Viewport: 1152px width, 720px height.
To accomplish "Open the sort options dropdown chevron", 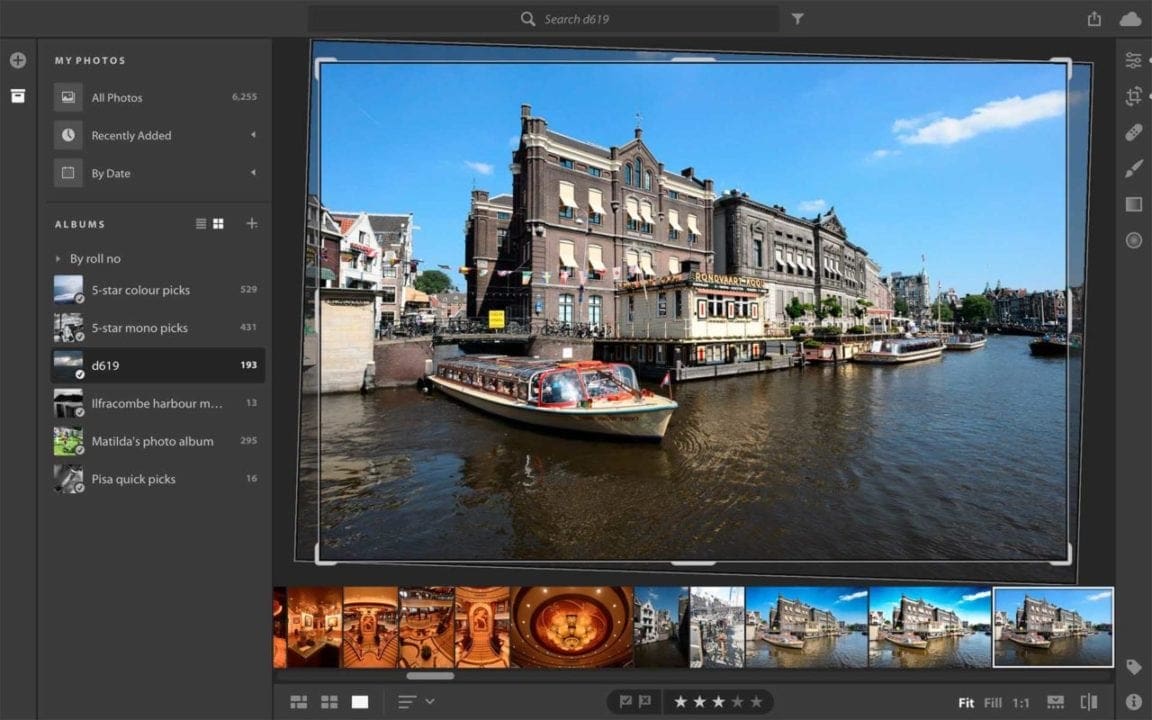I will (430, 702).
